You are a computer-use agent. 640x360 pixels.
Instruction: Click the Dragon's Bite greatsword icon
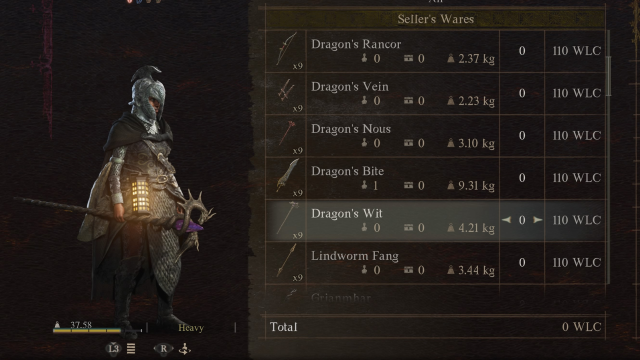287,175
